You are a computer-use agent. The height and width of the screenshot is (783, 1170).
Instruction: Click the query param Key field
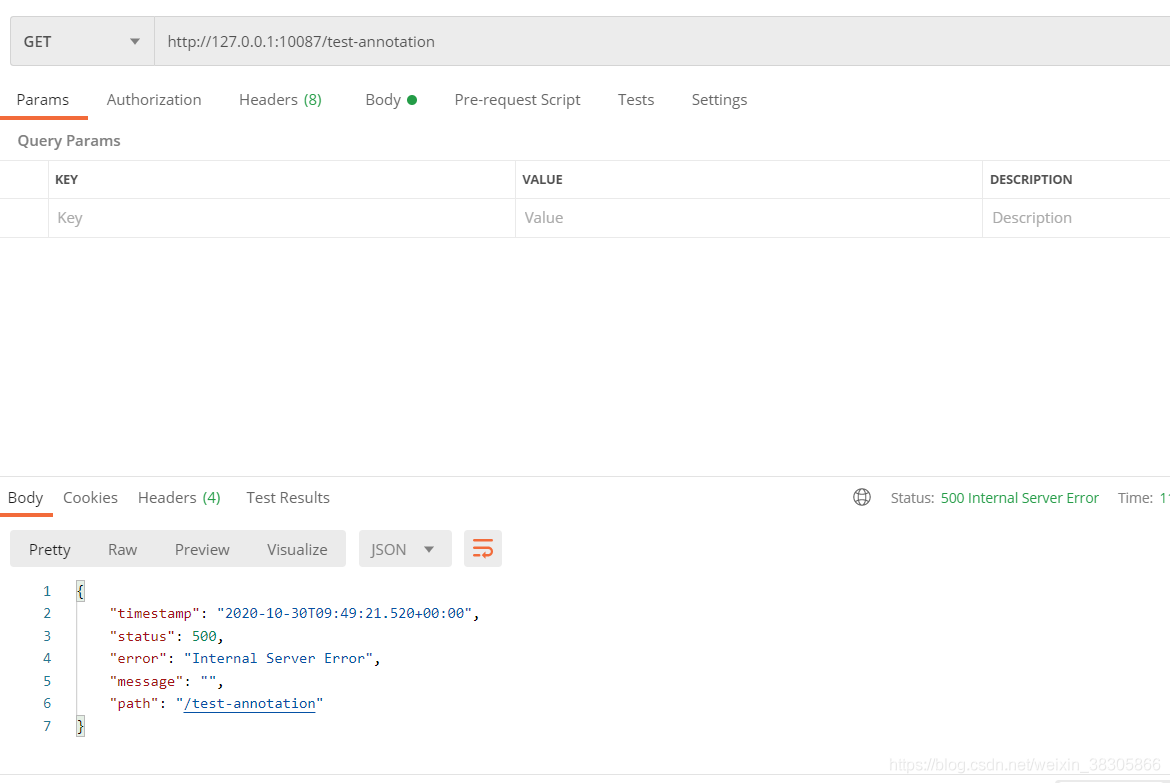click(x=280, y=218)
